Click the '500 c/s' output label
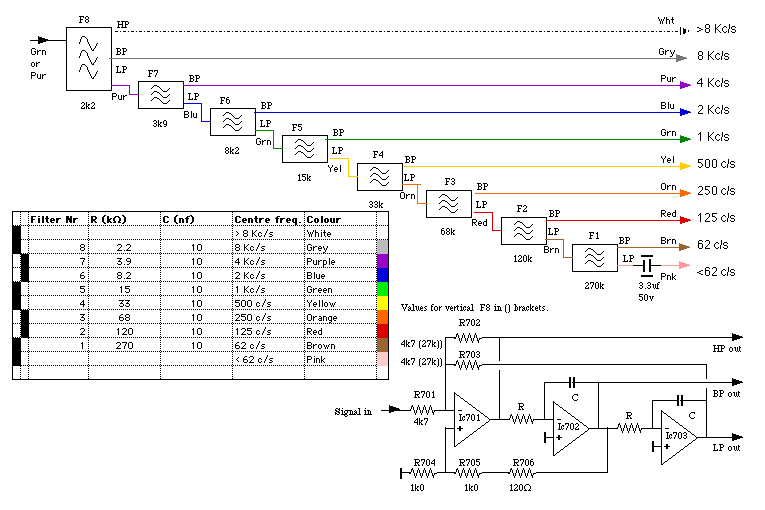 point(716,164)
